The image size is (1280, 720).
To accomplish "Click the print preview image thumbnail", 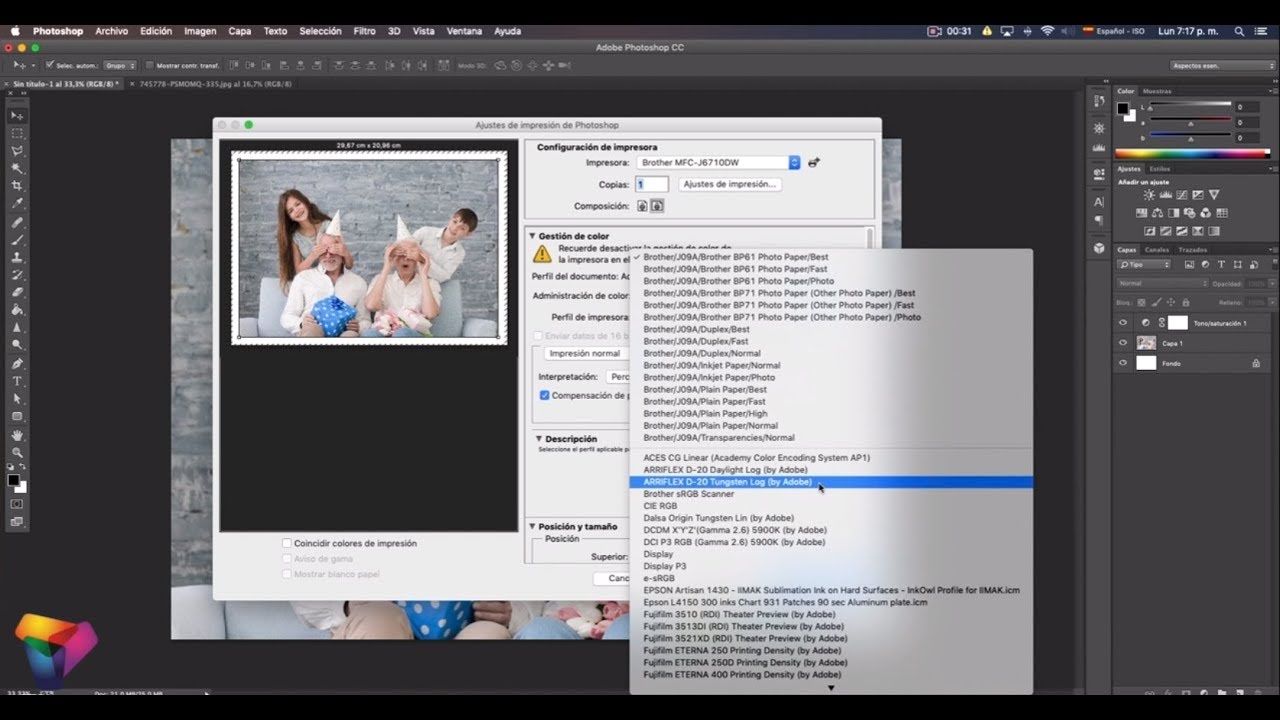I will coord(369,248).
